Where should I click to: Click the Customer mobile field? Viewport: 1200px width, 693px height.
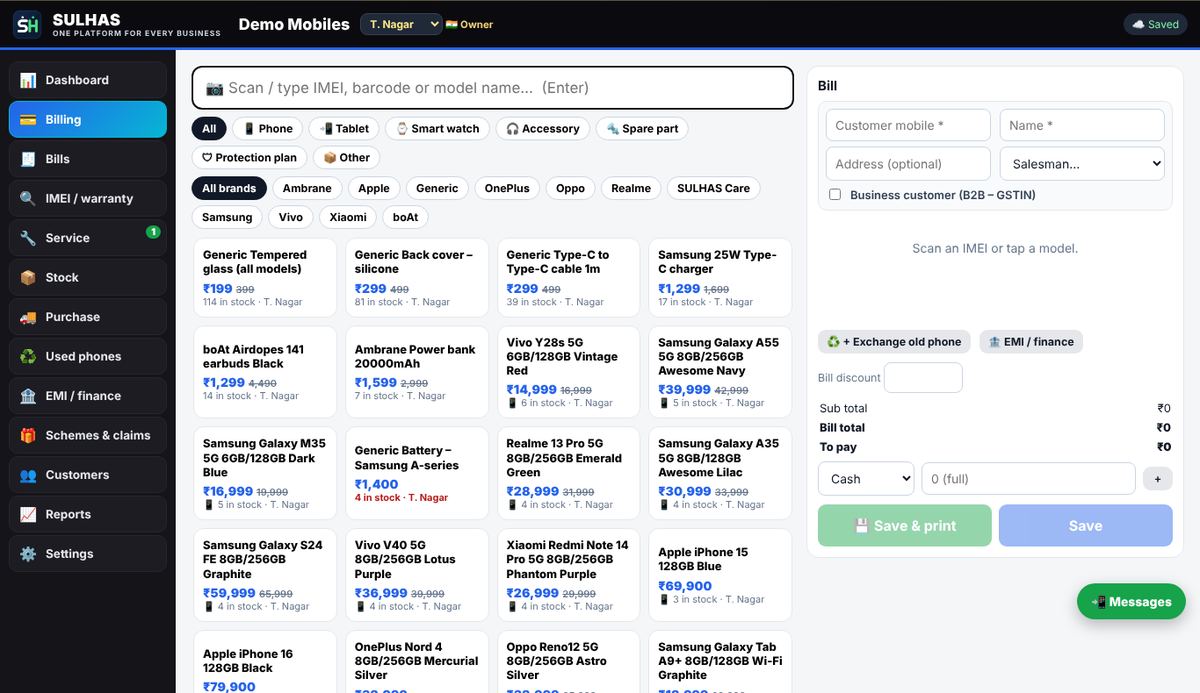pyautogui.click(x=908, y=125)
